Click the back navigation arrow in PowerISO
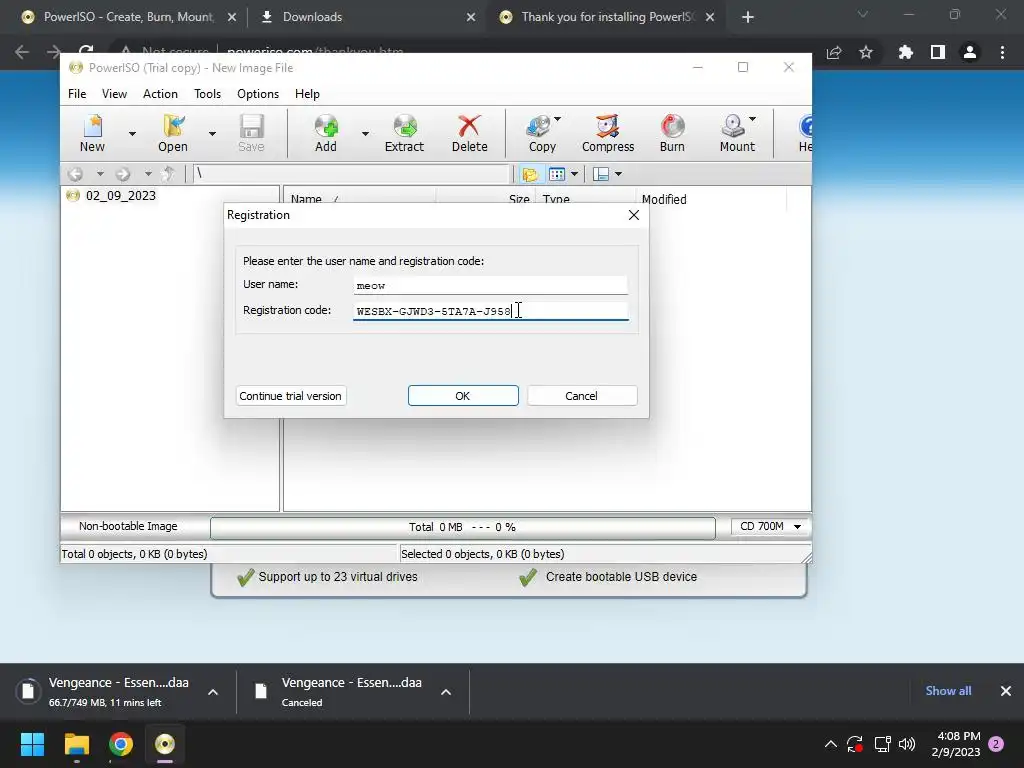This screenshot has width=1024, height=768. [x=76, y=174]
